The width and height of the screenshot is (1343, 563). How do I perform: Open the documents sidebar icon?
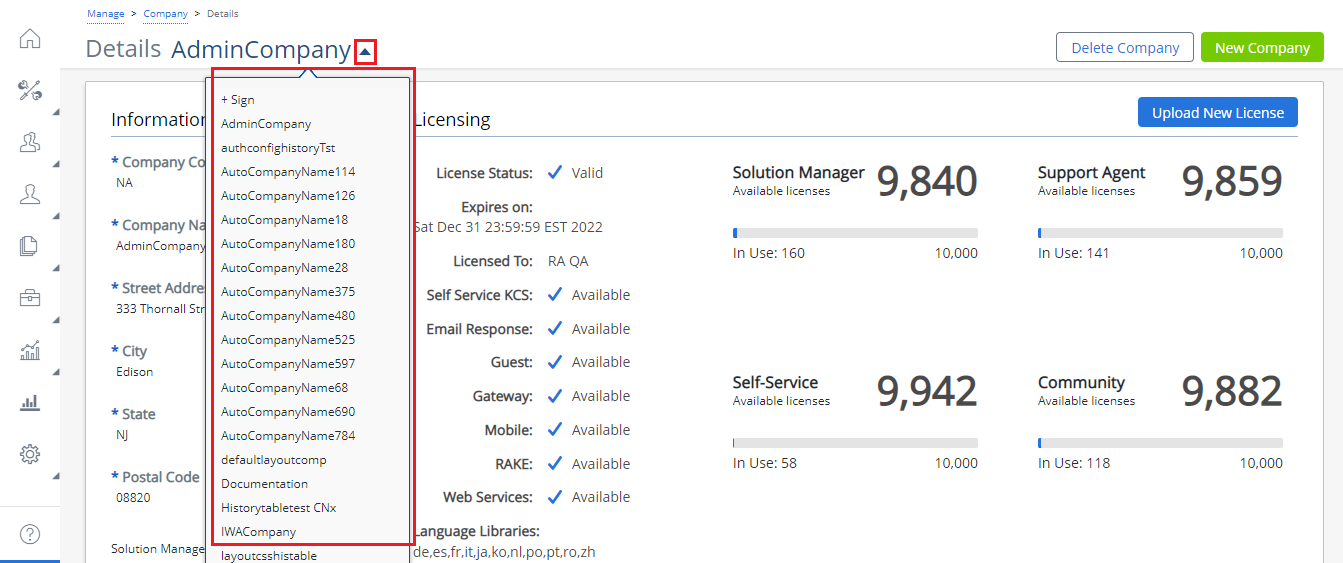pos(30,246)
